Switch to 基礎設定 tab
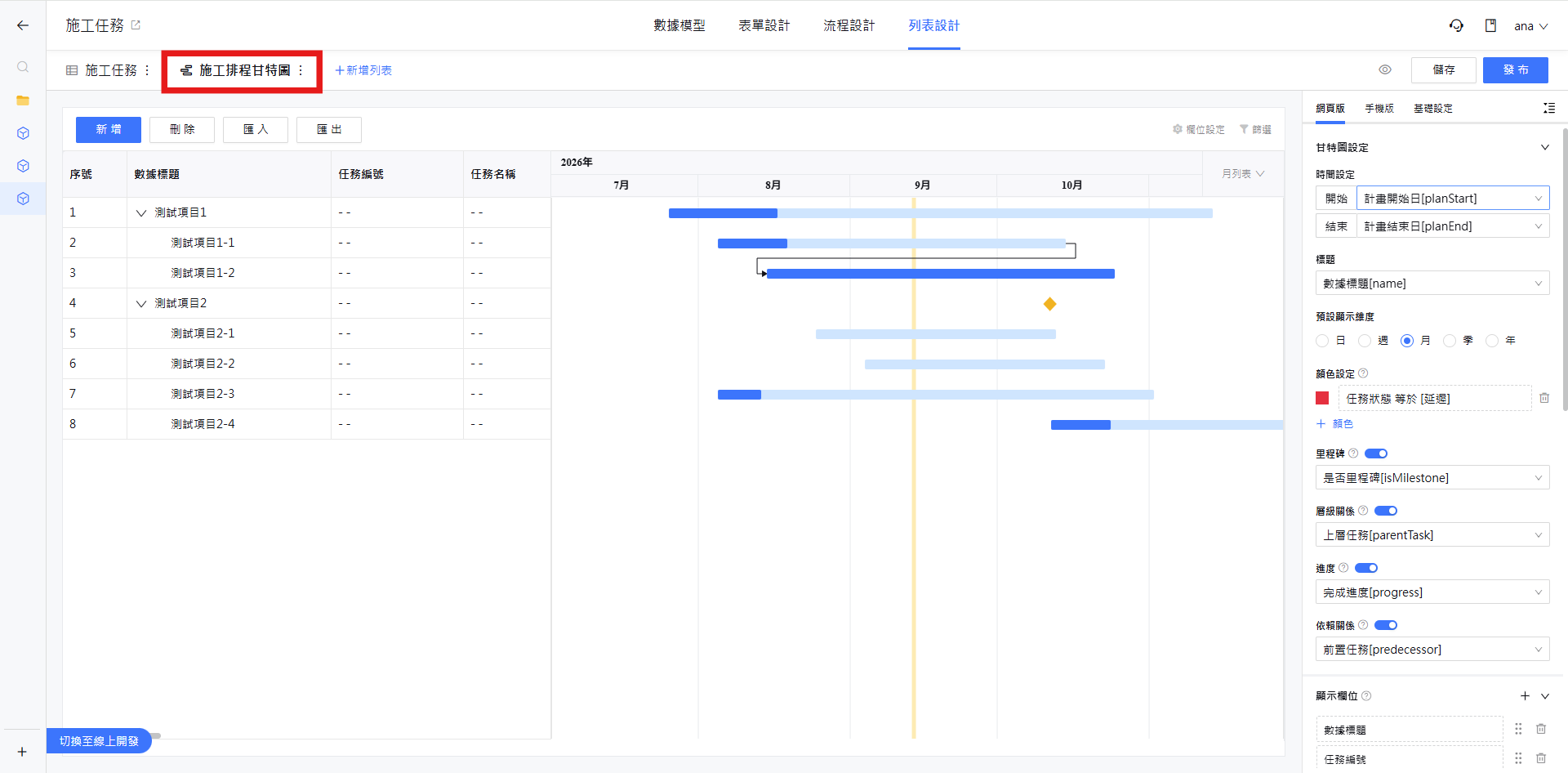Screen dimensions: 1568x773 (x=1433, y=108)
